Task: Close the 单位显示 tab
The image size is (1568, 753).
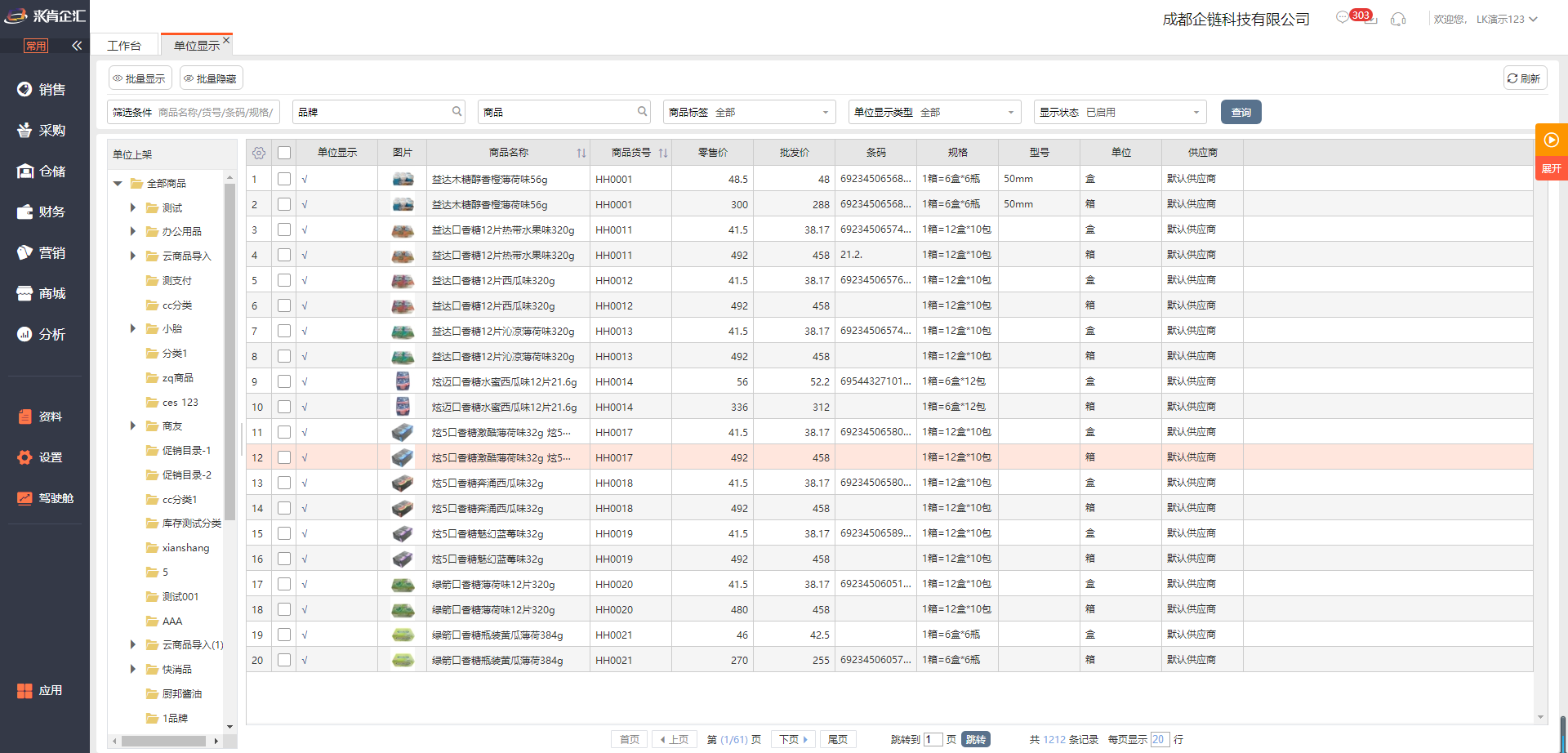Action: tap(226, 40)
